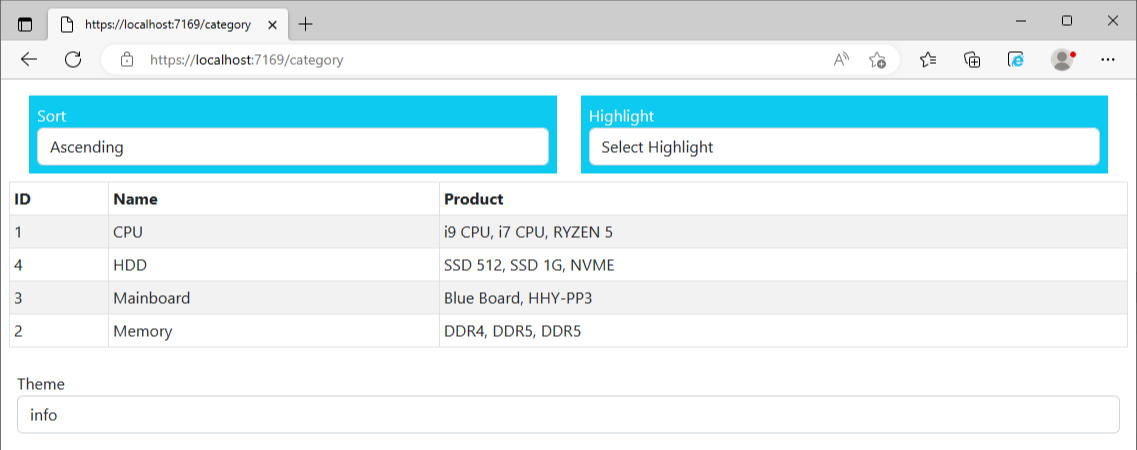This screenshot has height=450, width=1137.
Task: Click the Internet Explorer mode icon
Action: coord(1016,60)
